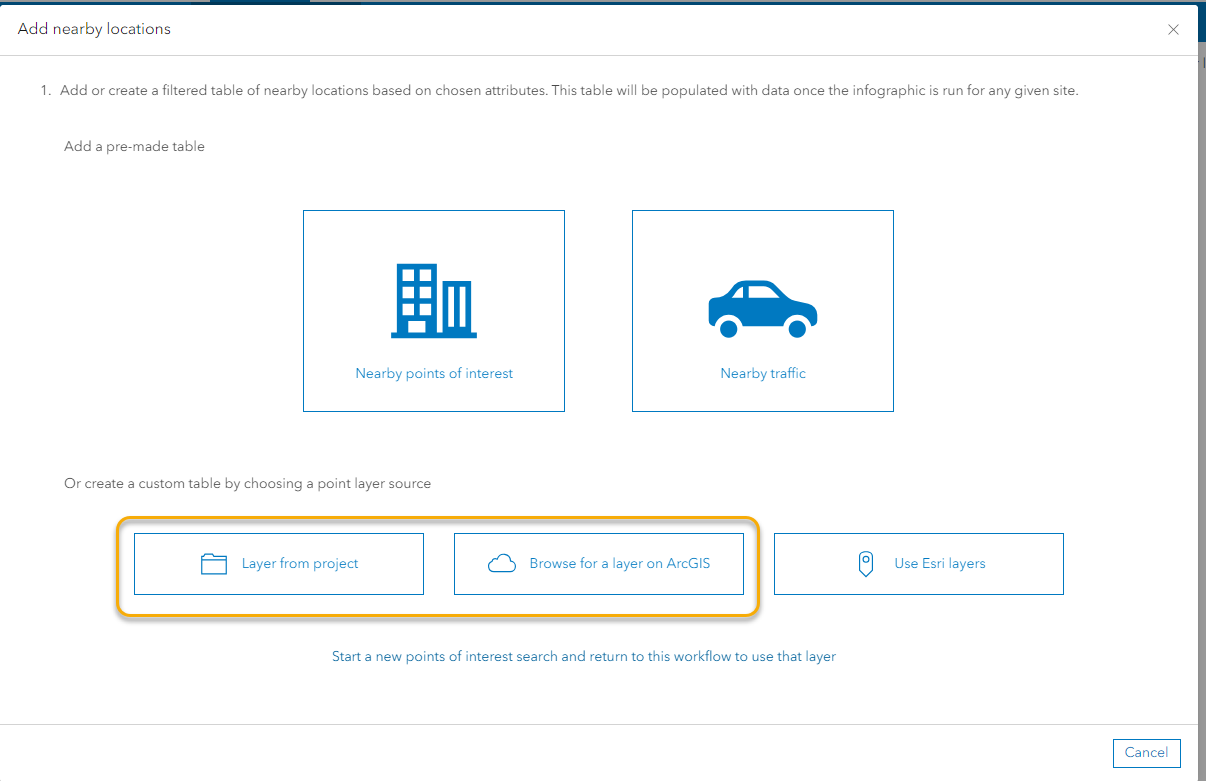Add the Nearby traffic pre-made table

click(x=762, y=310)
